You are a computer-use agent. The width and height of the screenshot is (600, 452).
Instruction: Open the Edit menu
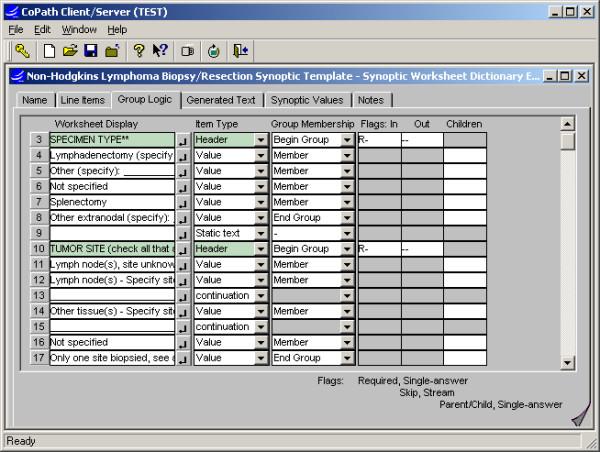(42, 30)
